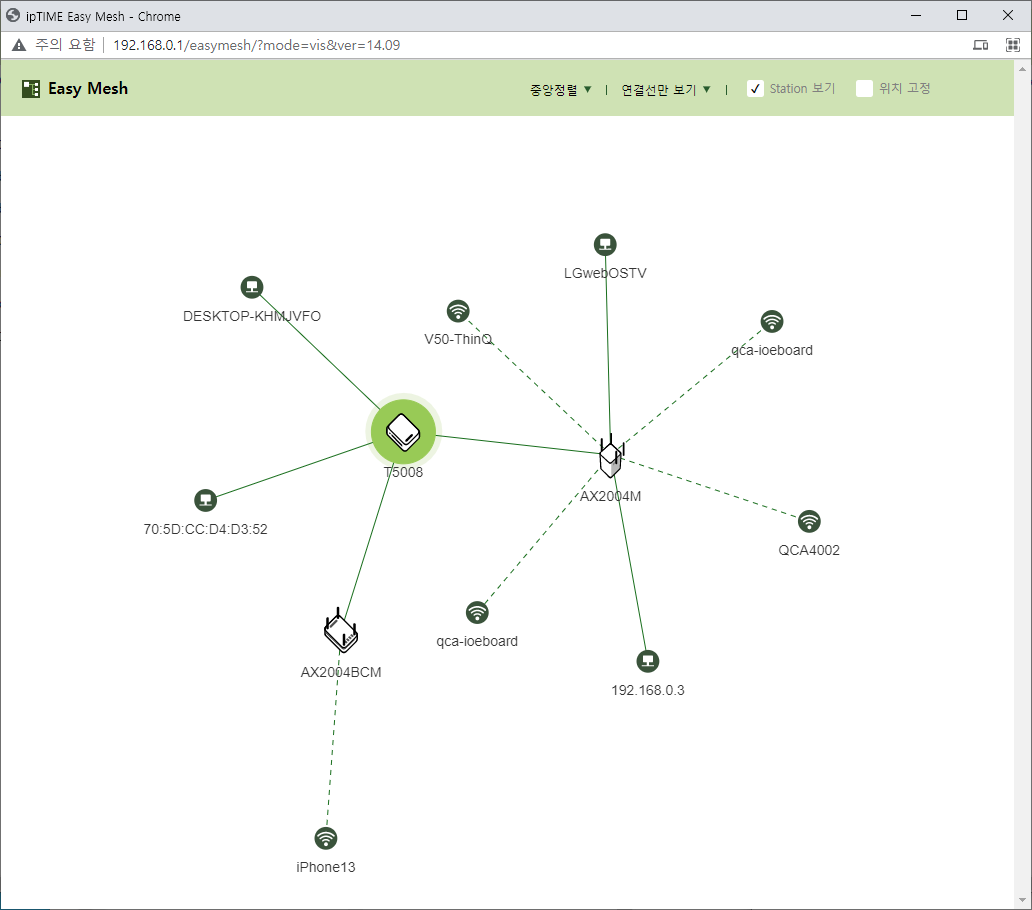Maximize the ipTIME Easy Mesh window
The width and height of the screenshot is (1032, 910).
962,16
